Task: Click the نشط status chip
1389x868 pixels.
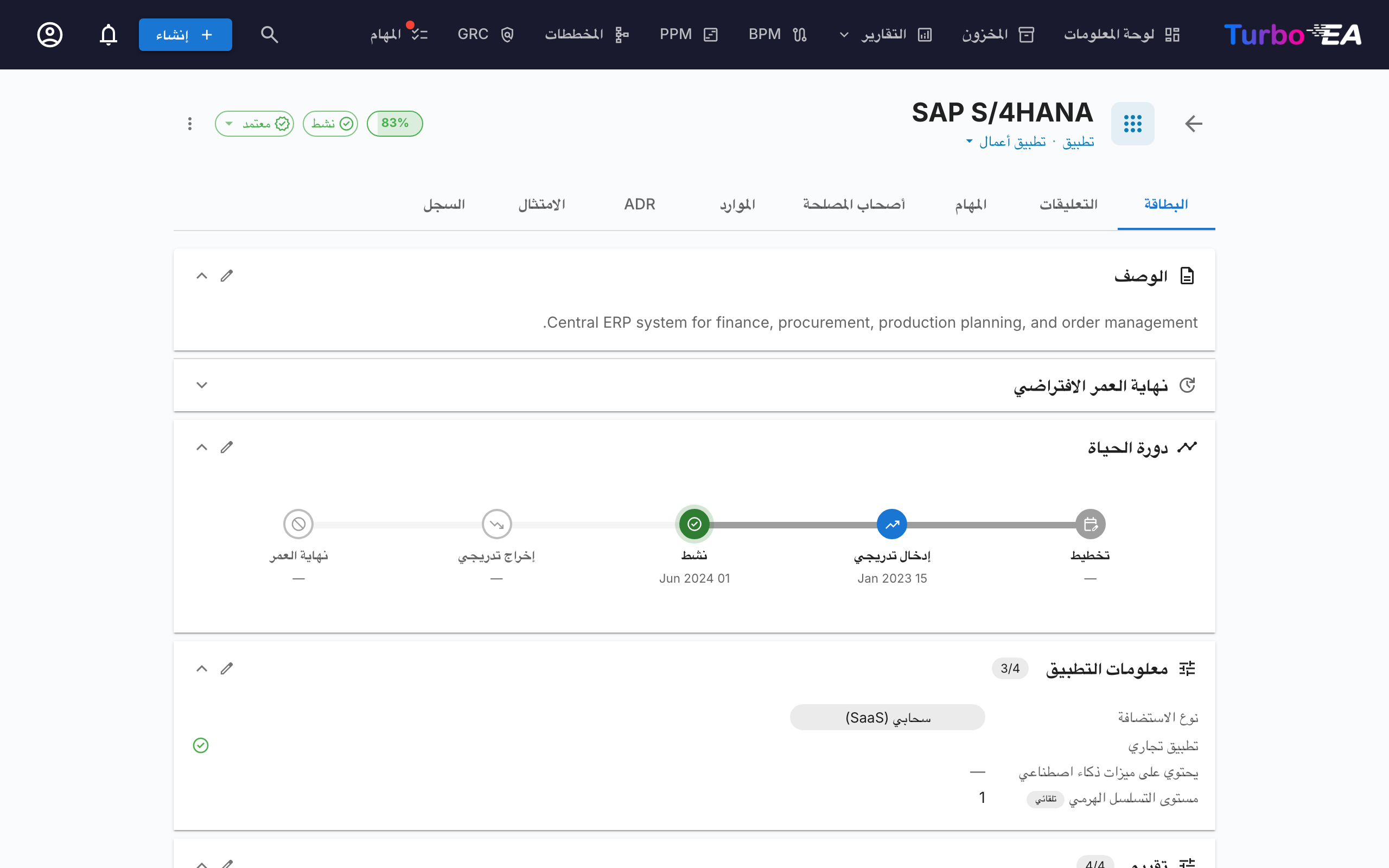Action: (x=330, y=124)
